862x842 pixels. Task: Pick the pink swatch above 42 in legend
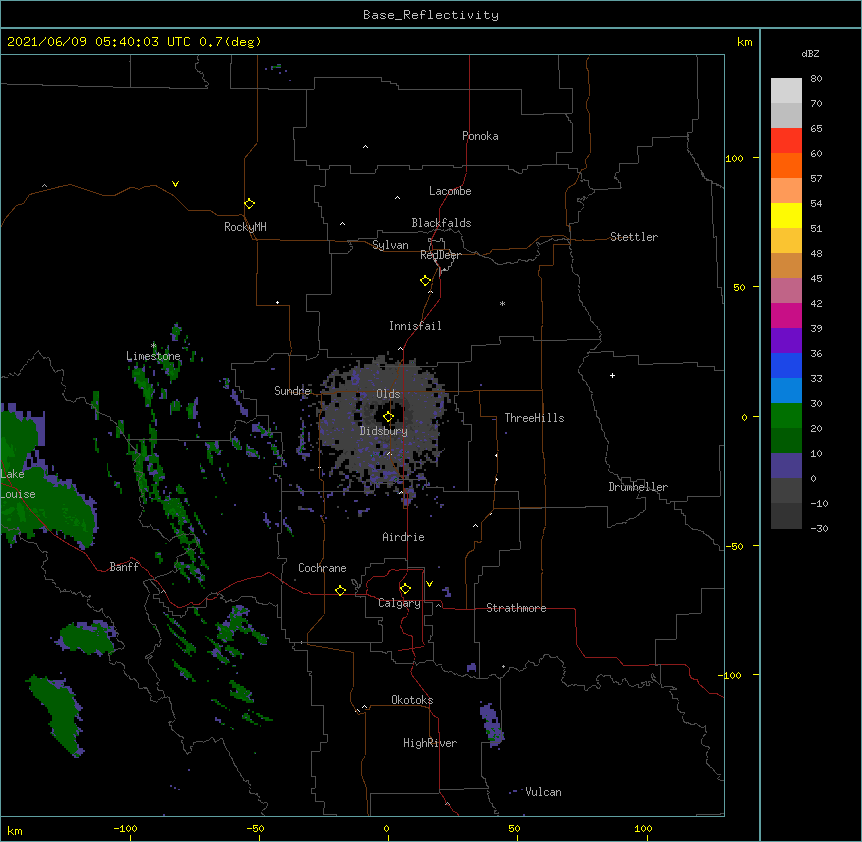tap(786, 291)
